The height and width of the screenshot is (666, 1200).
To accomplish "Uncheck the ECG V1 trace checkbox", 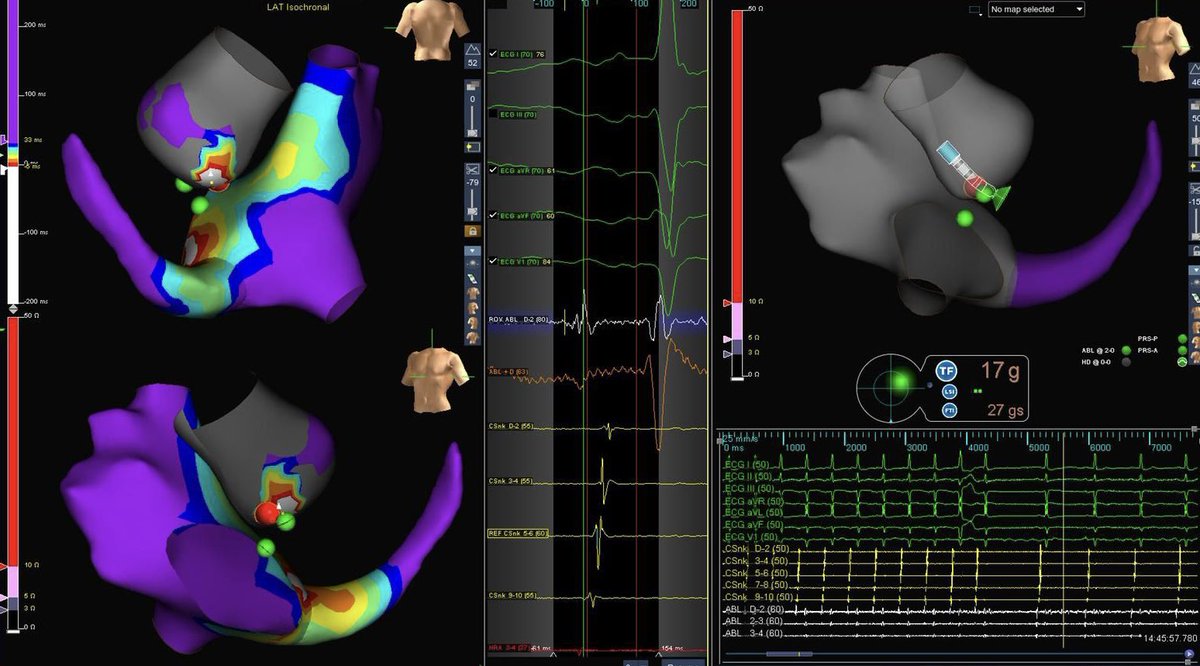I will 493,261.
